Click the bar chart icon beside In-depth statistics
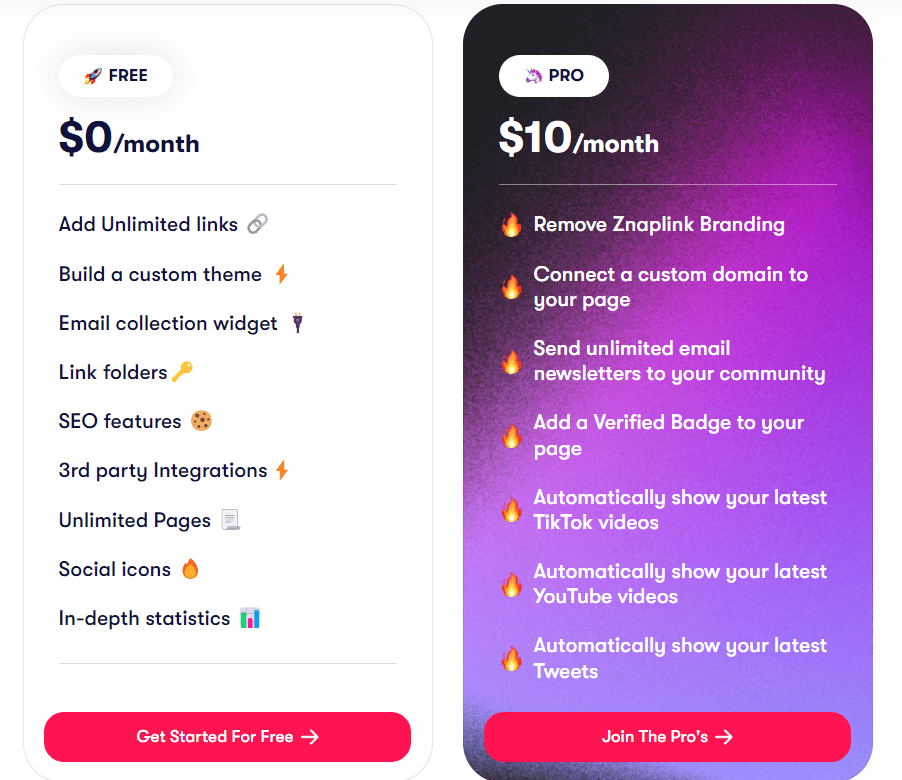Screen dimensions: 902x780 (250, 618)
